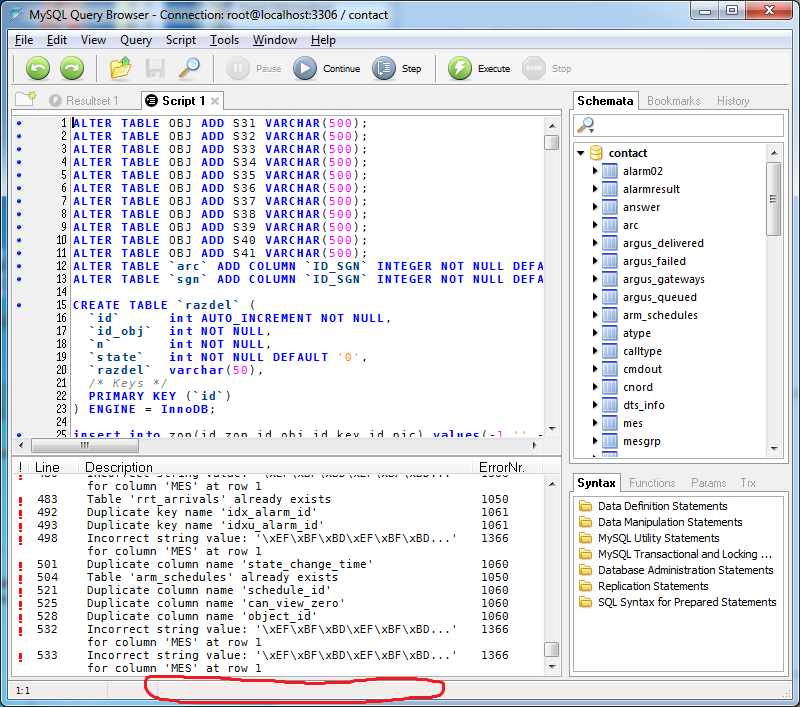The height and width of the screenshot is (707, 801).
Task: Expand the dts_info table node
Action: [x=595, y=405]
